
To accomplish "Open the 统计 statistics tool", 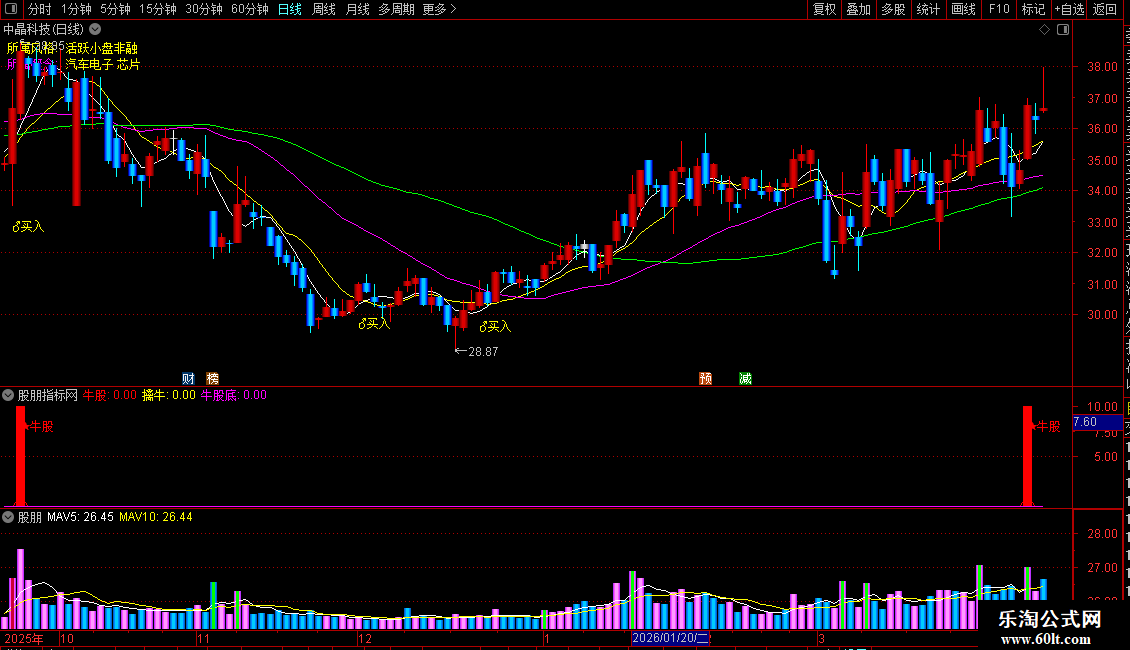I will click(927, 9).
